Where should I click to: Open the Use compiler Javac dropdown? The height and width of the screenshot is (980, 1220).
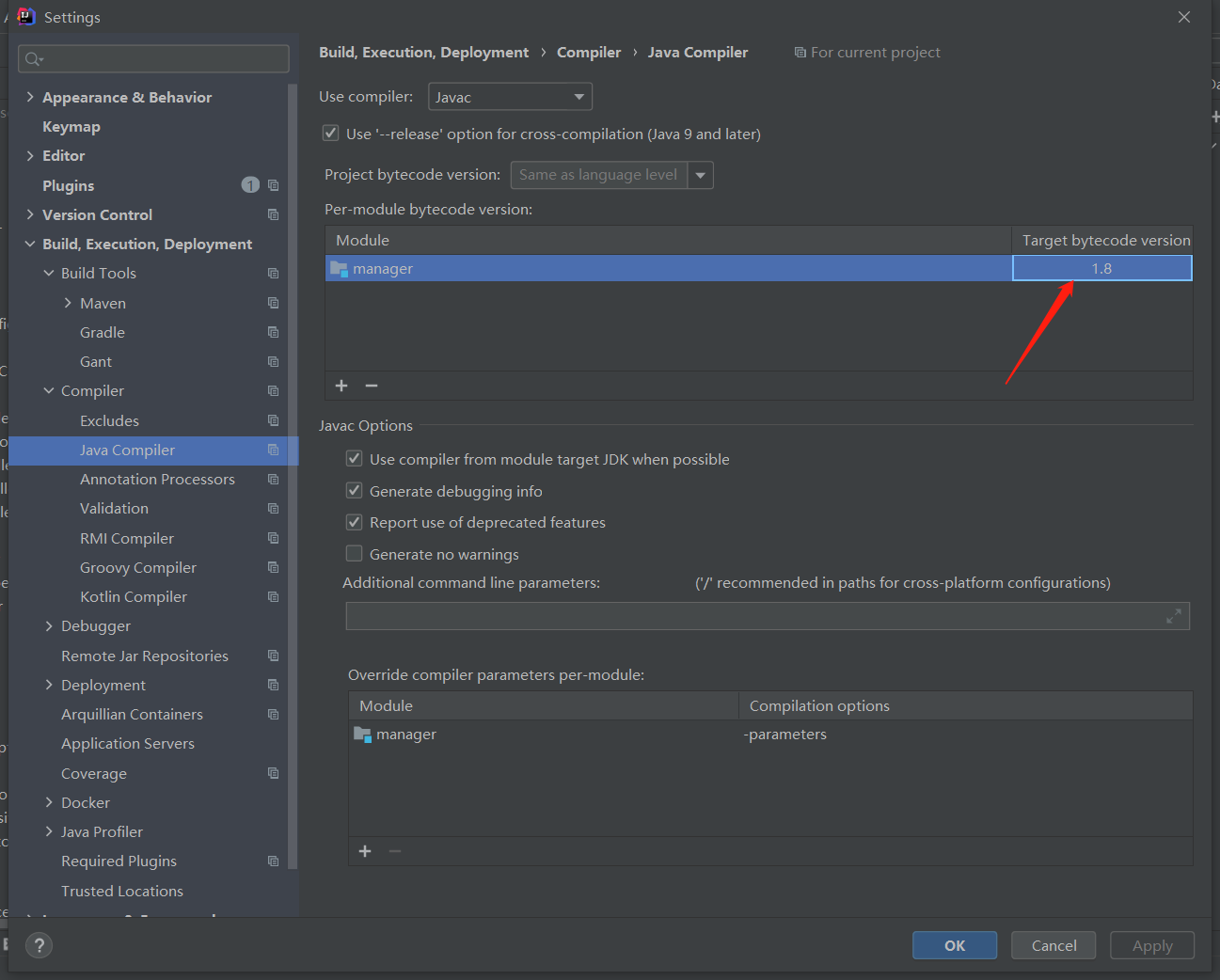pyautogui.click(x=510, y=97)
